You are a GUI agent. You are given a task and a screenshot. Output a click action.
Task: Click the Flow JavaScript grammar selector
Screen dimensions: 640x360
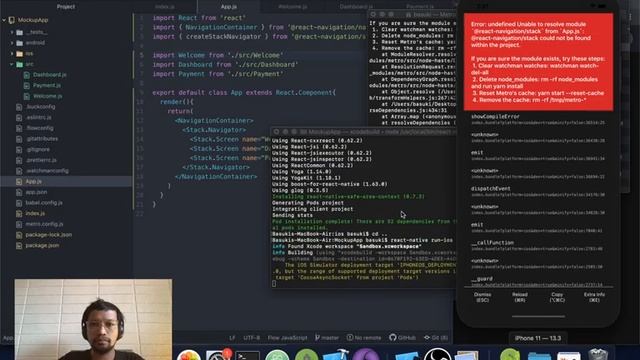coord(287,338)
